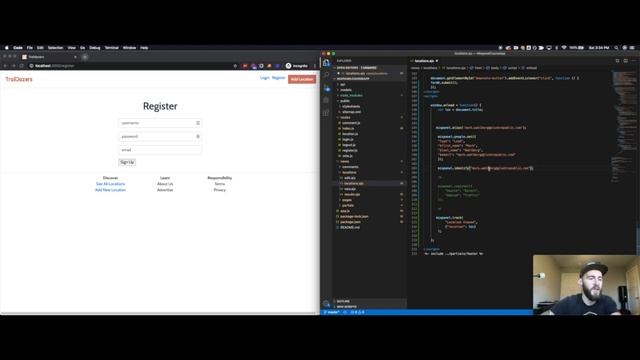Screen dimensions: 640x360
Task: Click the About Us footer link
Action: click(x=165, y=184)
